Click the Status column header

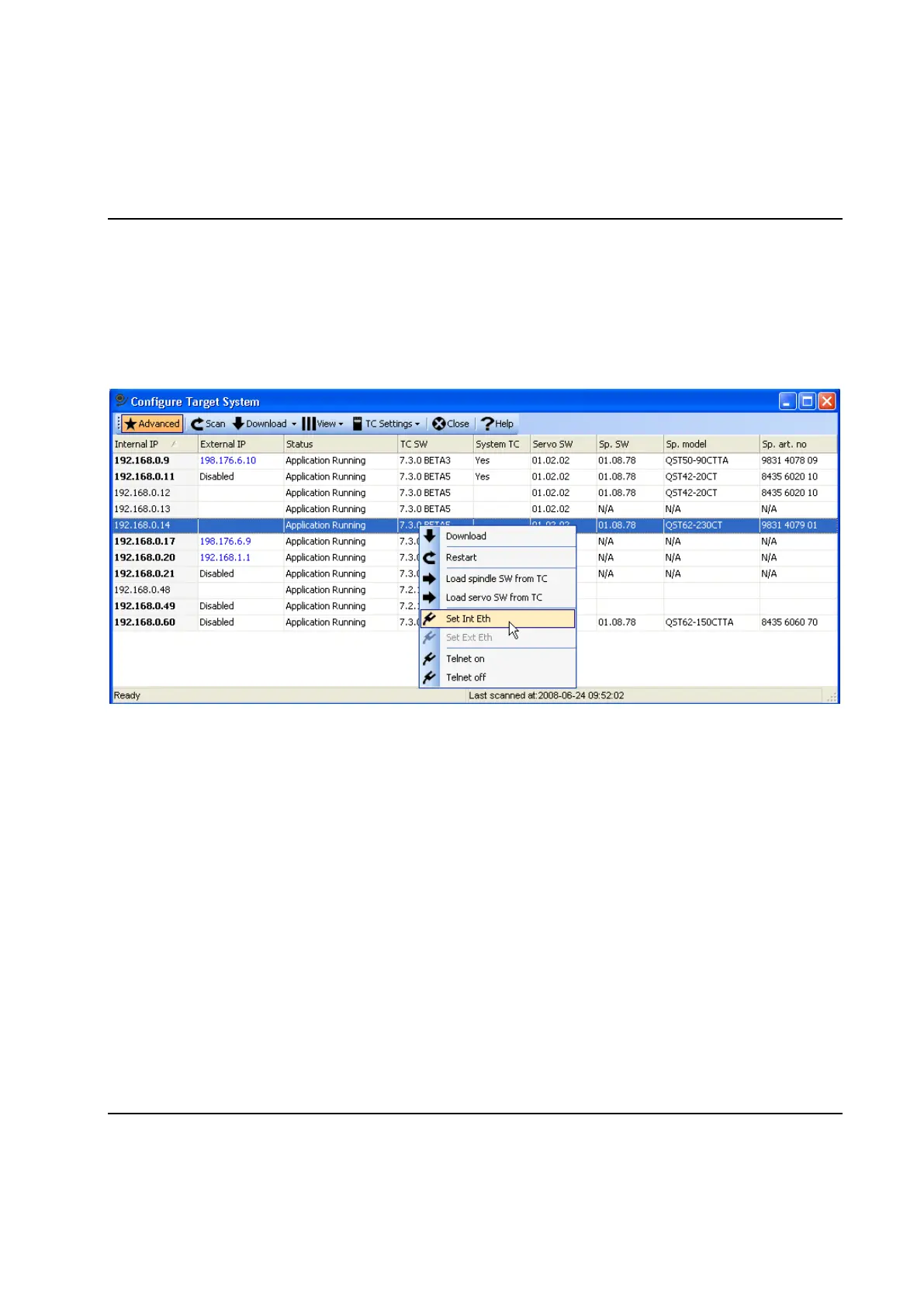(340, 445)
